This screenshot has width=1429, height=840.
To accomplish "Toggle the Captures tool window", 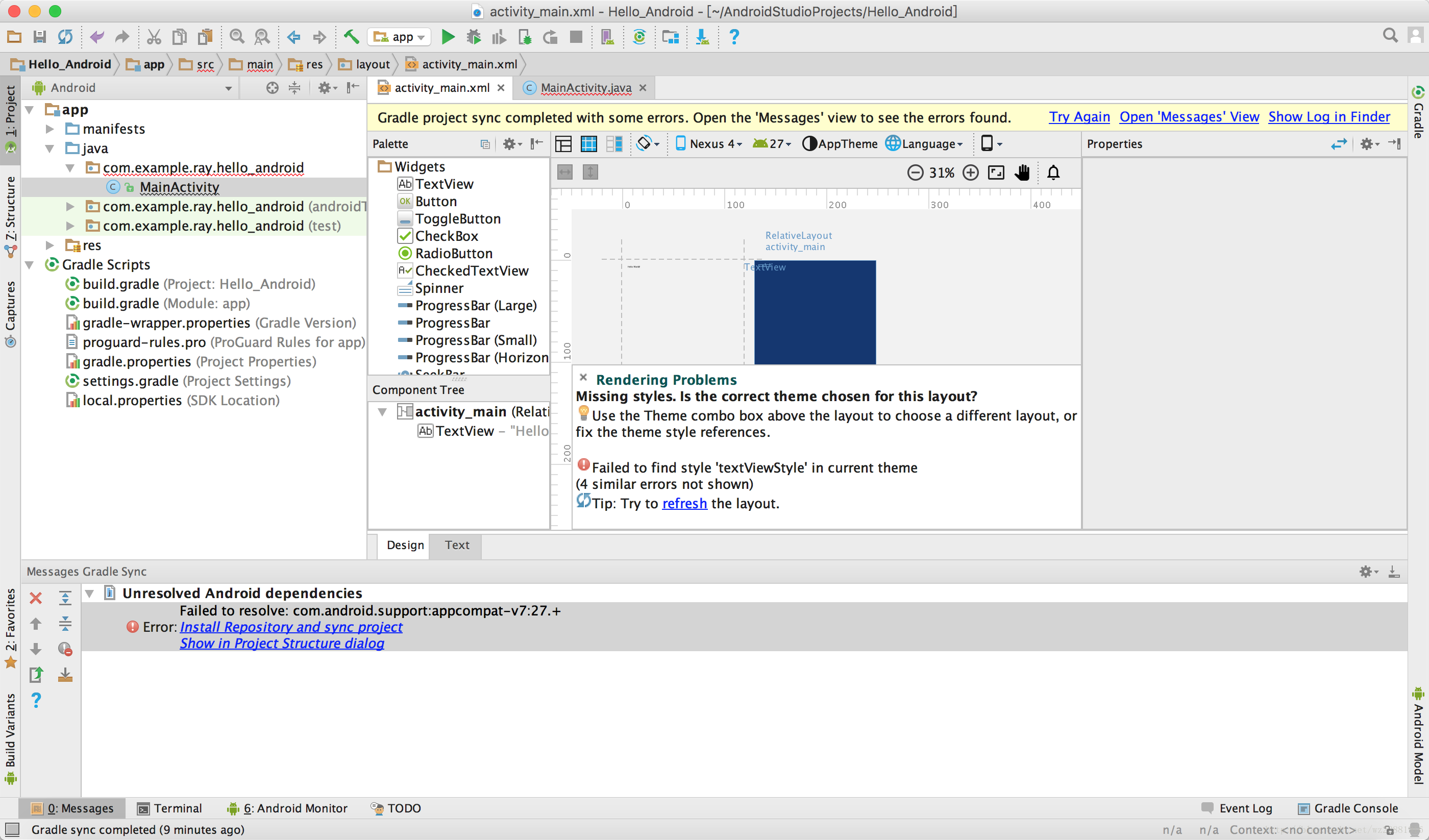I will click(10, 314).
